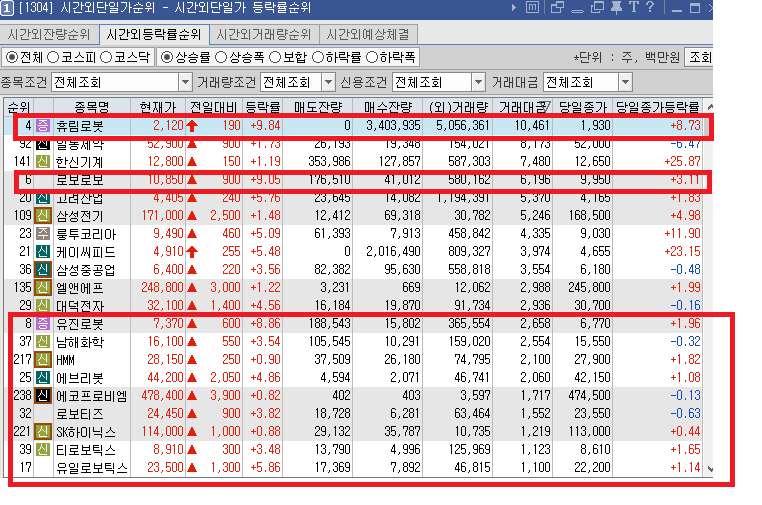Toggle the pushpin icon in title bar

[x=616, y=7]
